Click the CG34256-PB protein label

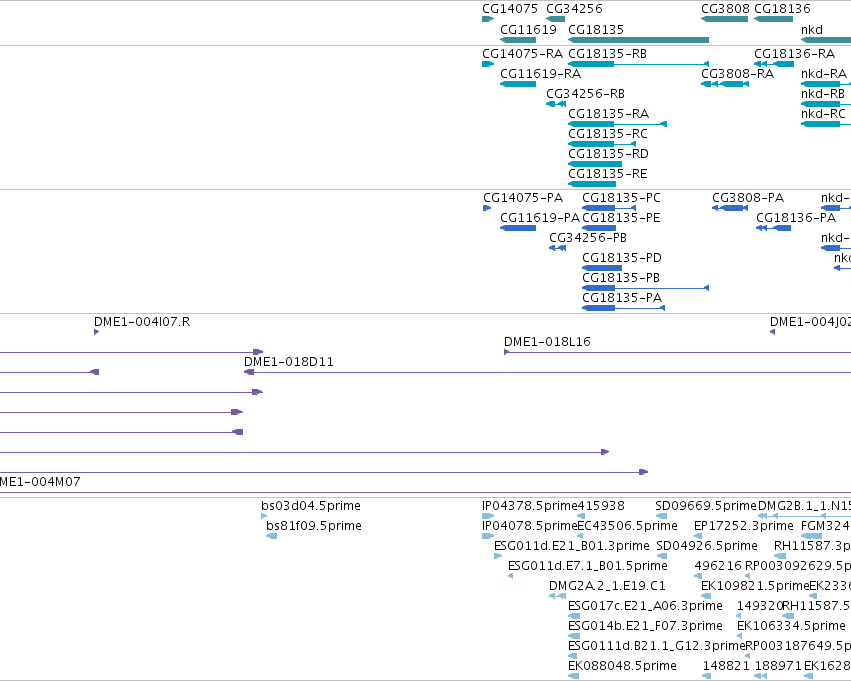(588, 238)
